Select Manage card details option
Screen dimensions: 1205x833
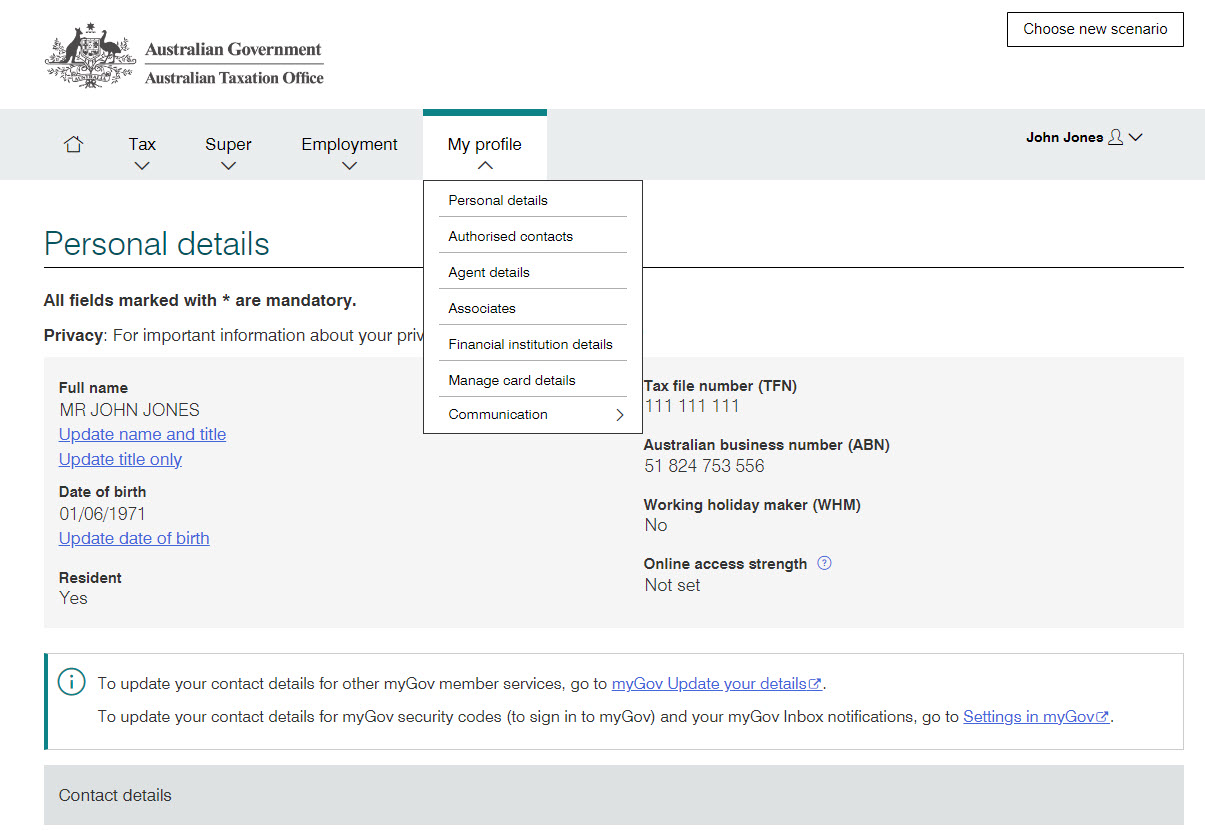point(512,380)
